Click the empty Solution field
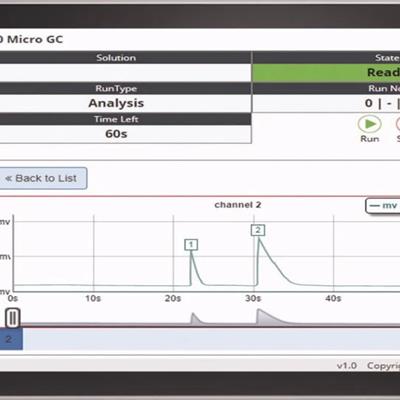This screenshot has width=400, height=400. pos(126,73)
